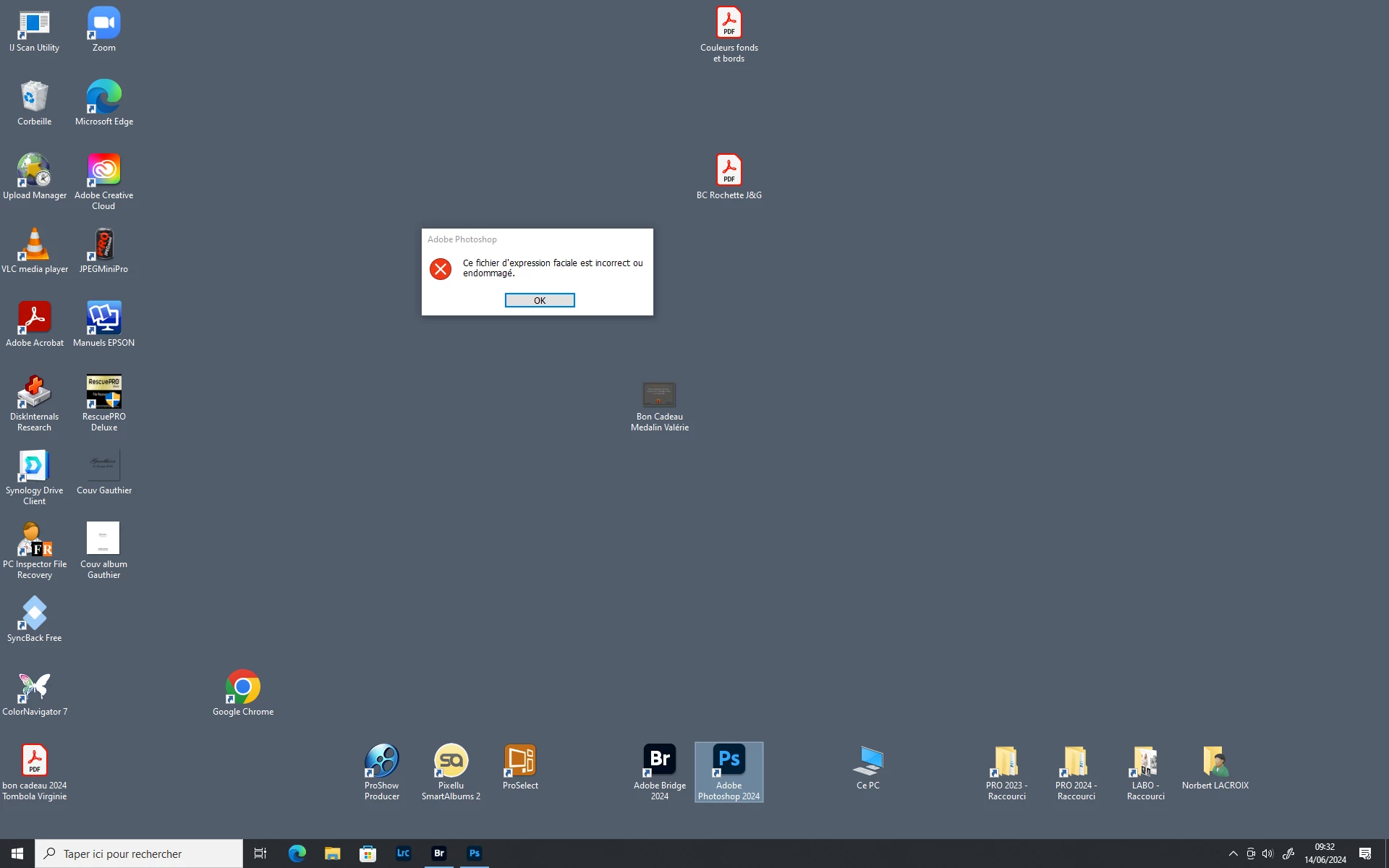
Task: Select the BC Rochette J&G PDF file
Action: click(x=729, y=171)
